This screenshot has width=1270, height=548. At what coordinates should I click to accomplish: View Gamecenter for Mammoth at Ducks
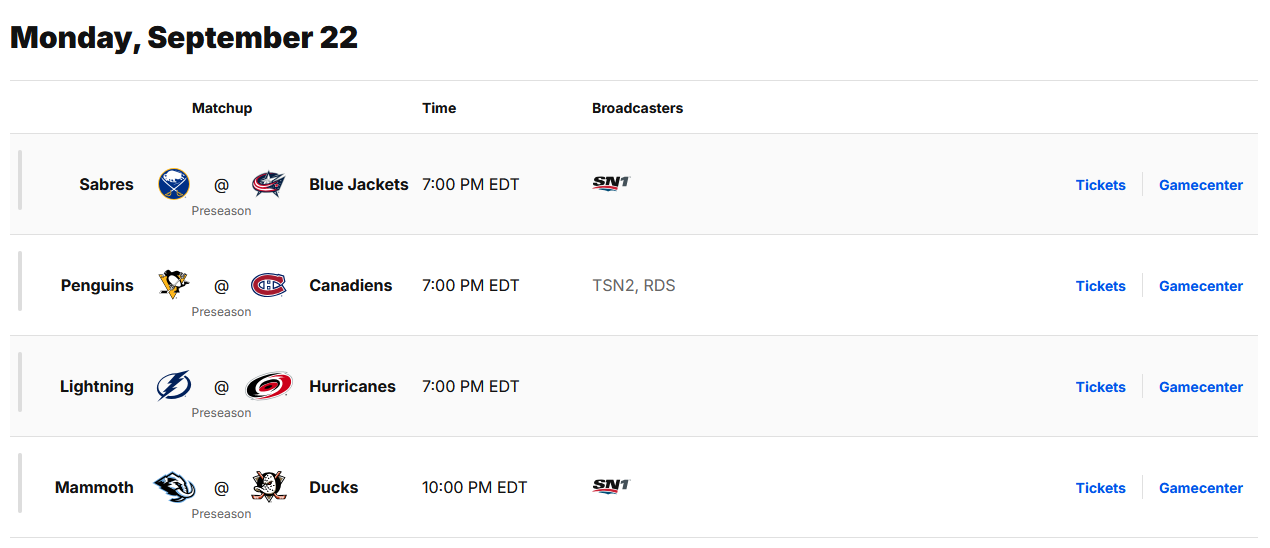[x=1201, y=488]
